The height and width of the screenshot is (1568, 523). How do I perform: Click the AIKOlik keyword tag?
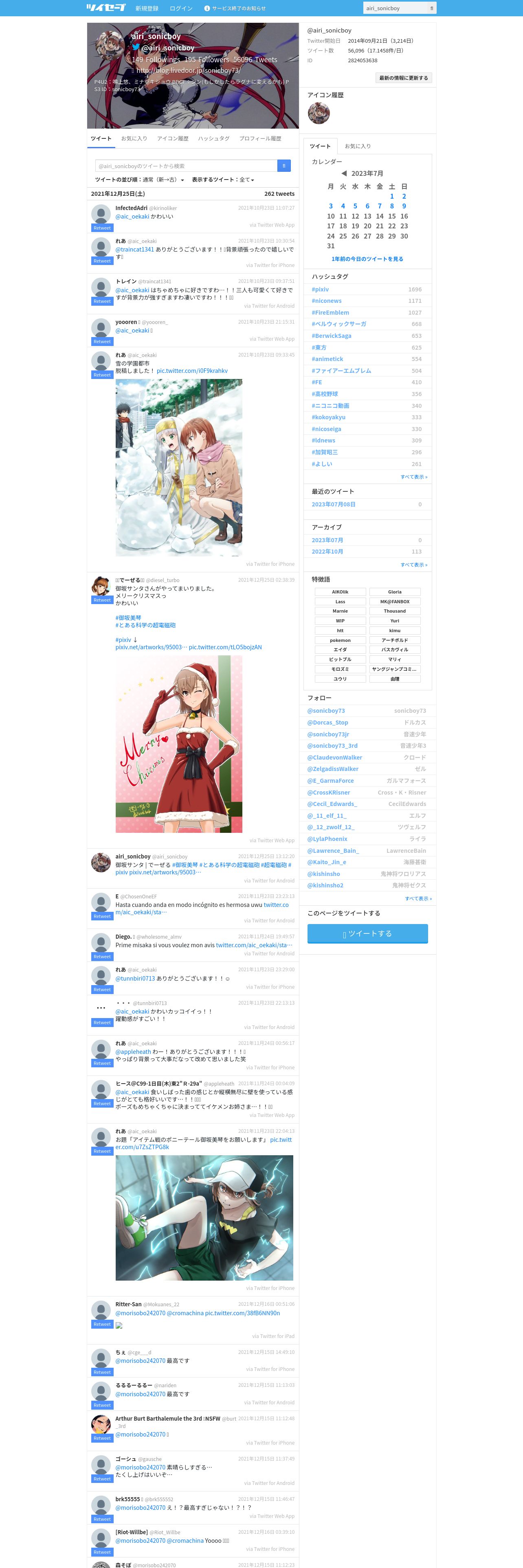(x=341, y=591)
